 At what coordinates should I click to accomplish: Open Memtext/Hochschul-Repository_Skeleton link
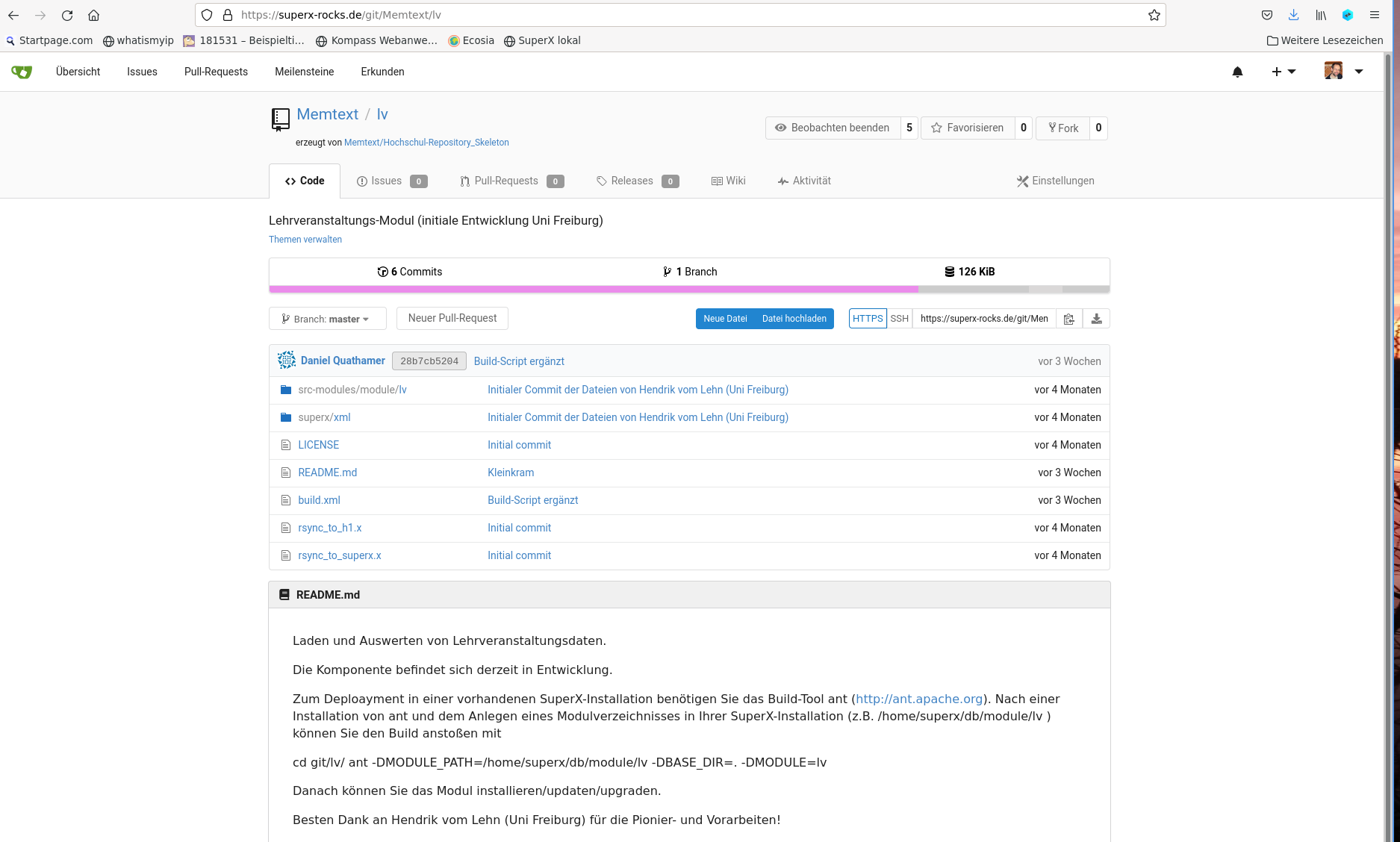(426, 143)
